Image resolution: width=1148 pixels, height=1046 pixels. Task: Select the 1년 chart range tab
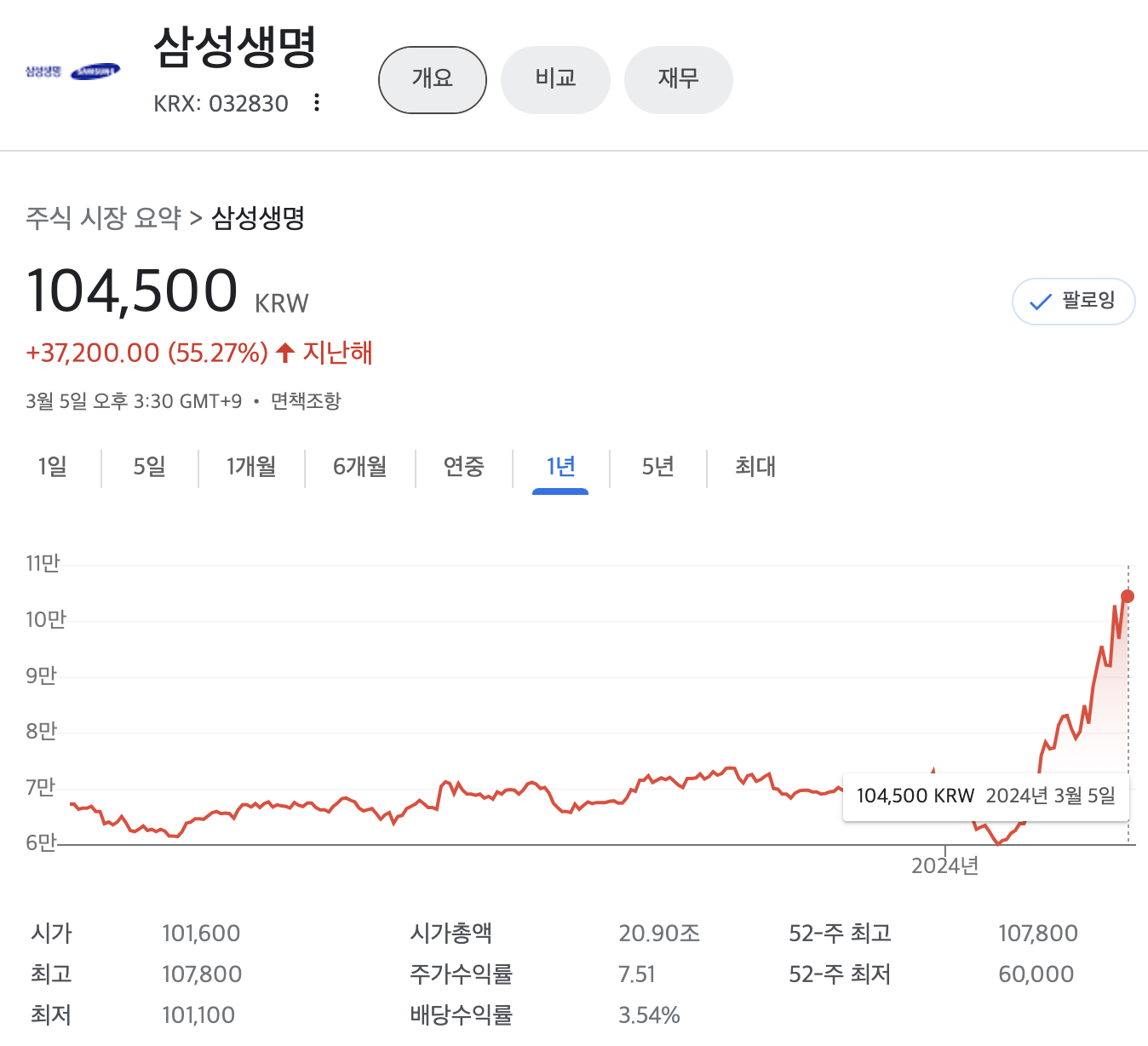[560, 467]
